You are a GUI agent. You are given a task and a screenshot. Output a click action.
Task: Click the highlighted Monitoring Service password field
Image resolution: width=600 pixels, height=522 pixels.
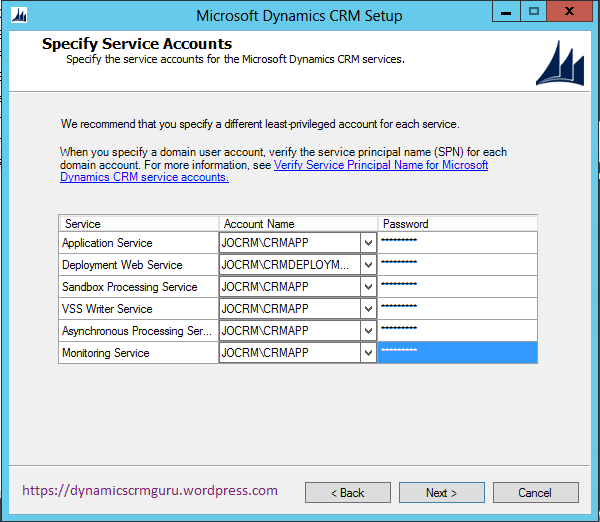(x=457, y=353)
